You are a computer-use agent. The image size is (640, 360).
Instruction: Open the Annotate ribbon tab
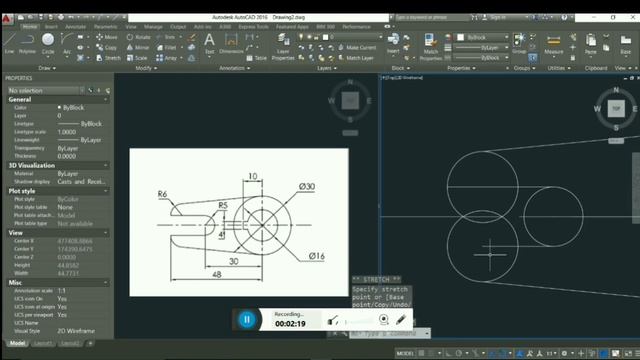(76, 27)
